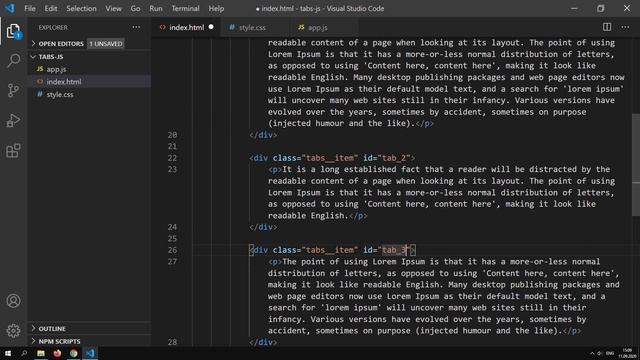
Task: Click closing </div> tag on line 24
Action: [263, 227]
